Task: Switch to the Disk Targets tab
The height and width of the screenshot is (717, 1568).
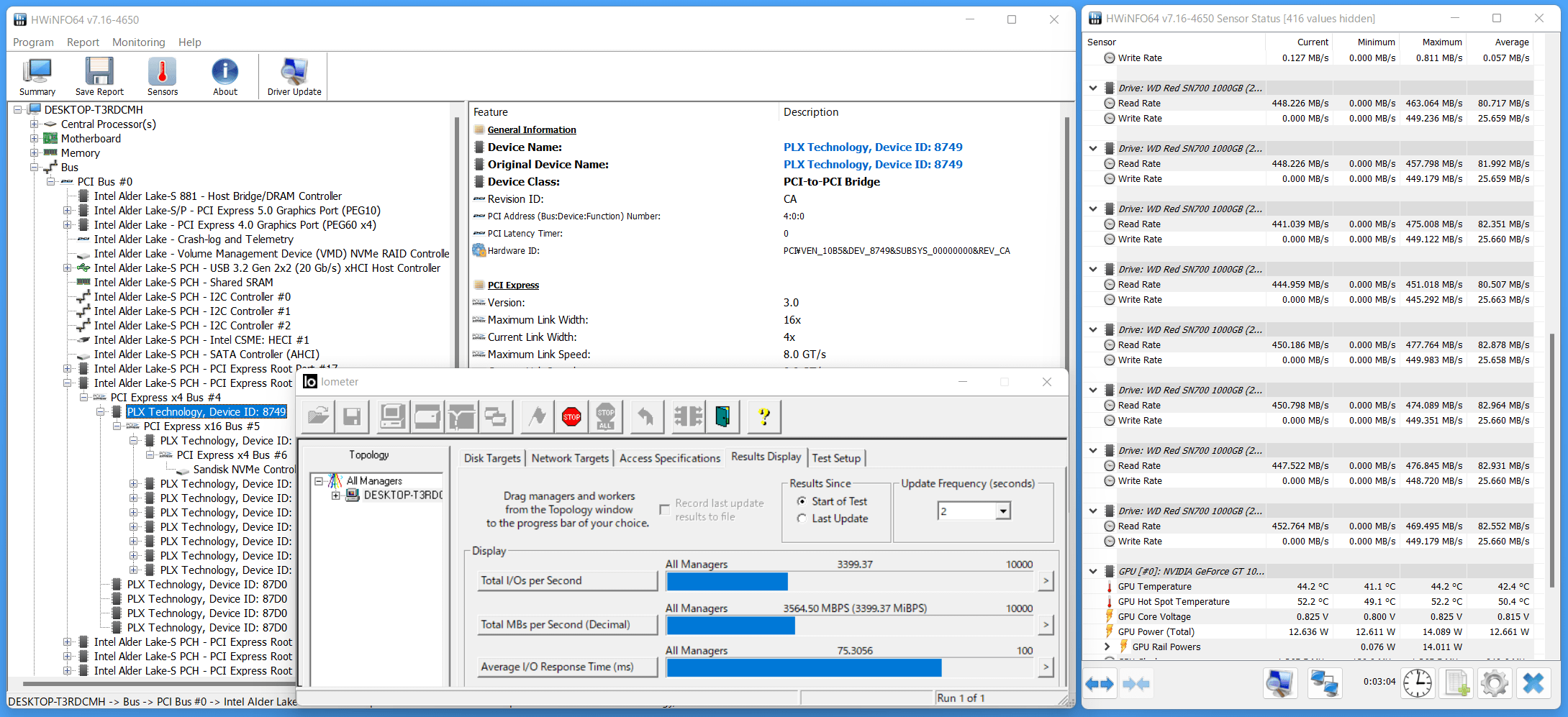Action: click(x=492, y=458)
